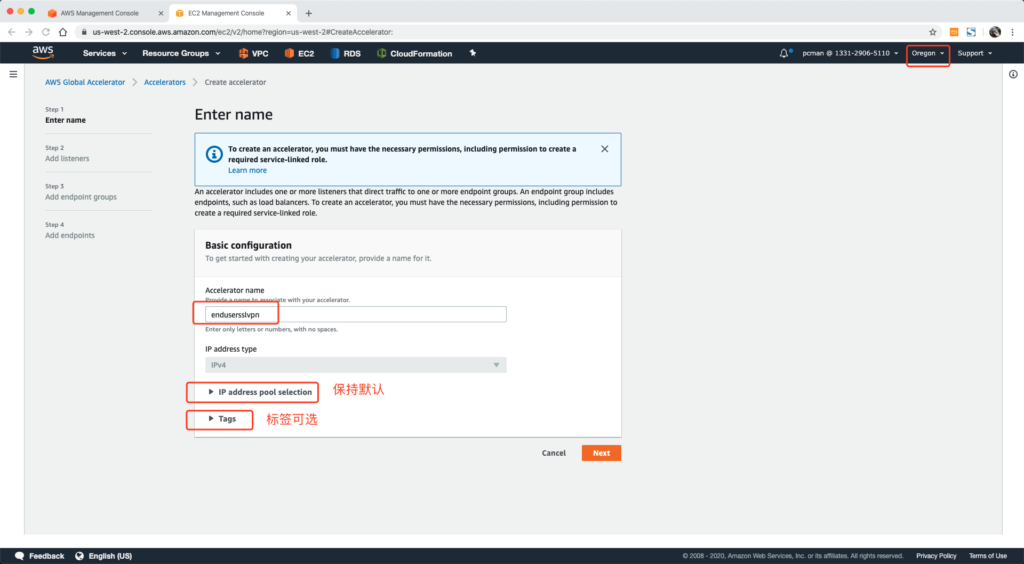Open the Accelerators breadcrumb link
Viewport: 1024px width, 564px height.
pos(164,82)
